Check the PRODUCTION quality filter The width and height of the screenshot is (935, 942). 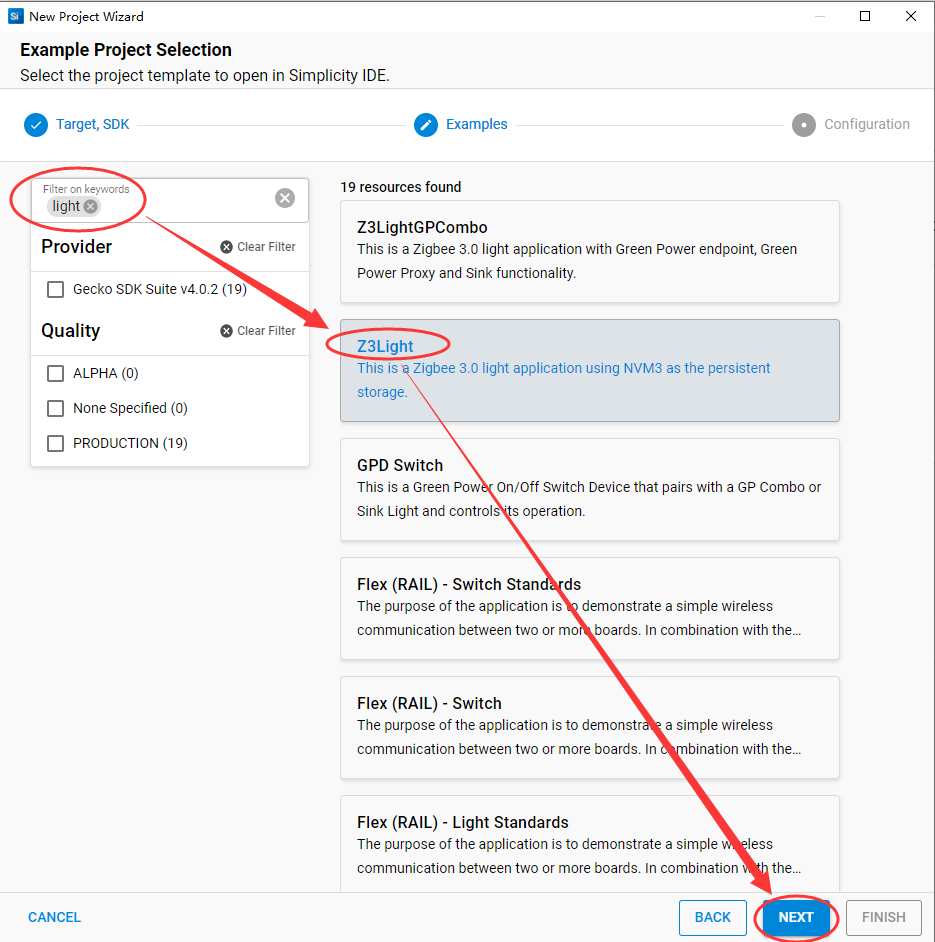[x=55, y=443]
